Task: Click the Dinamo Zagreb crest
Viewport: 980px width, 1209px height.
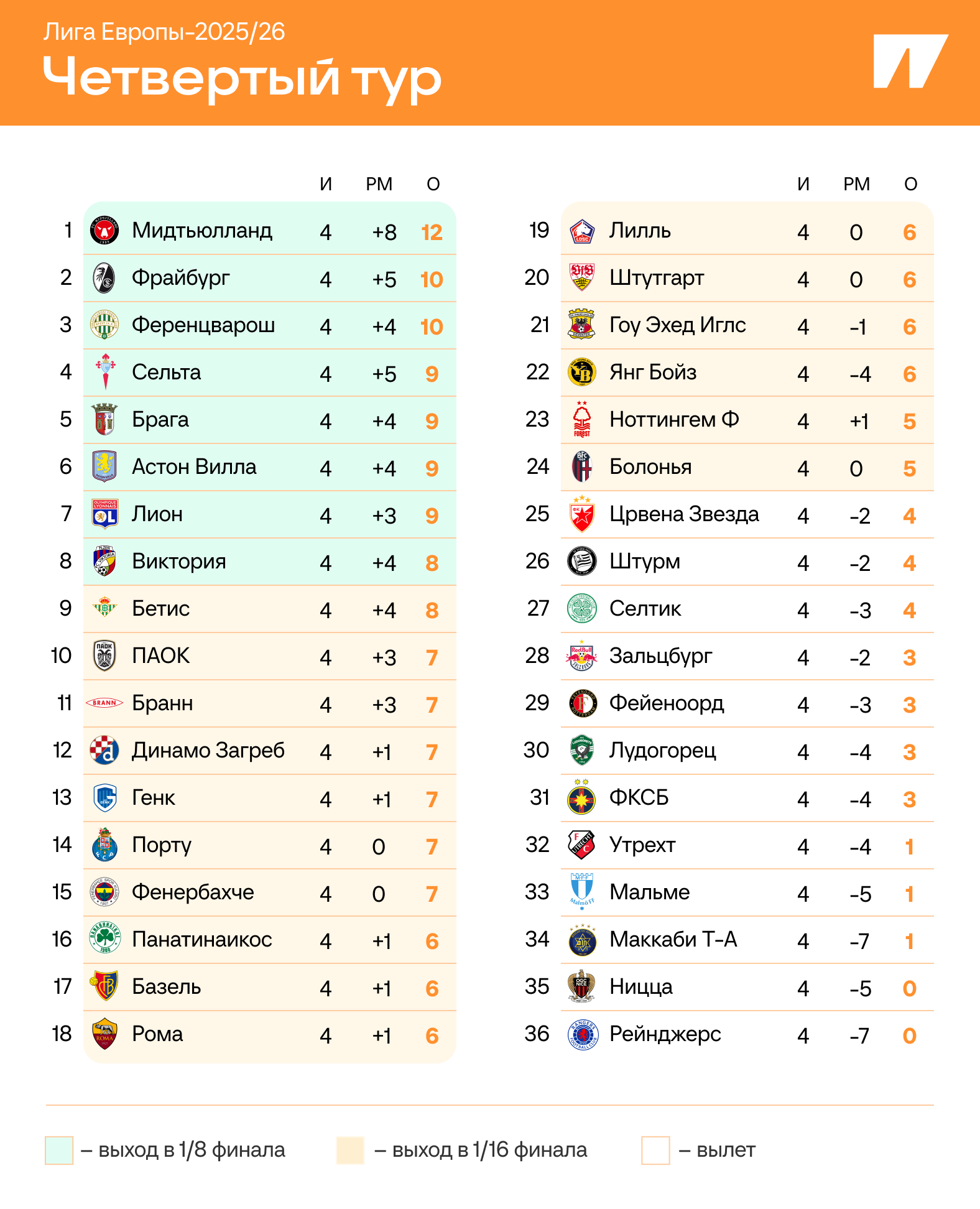Action: 104,750
